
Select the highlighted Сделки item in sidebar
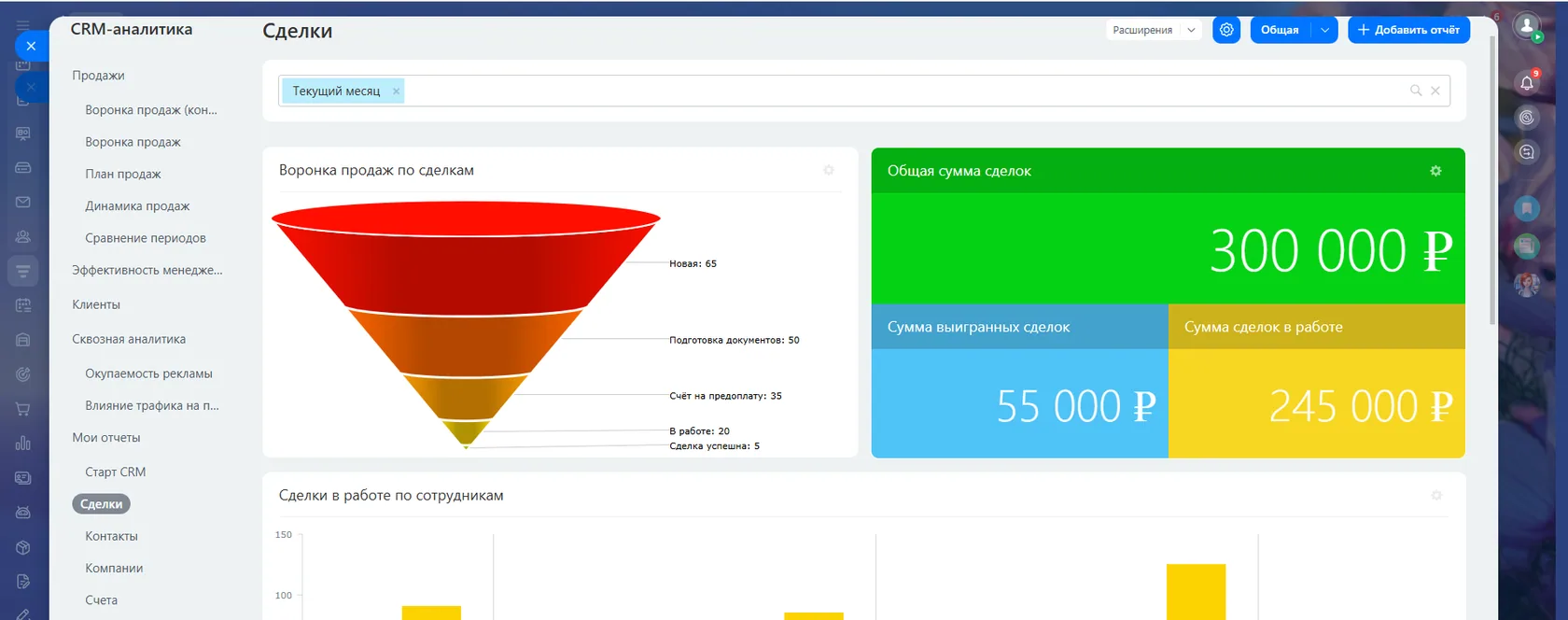[101, 504]
